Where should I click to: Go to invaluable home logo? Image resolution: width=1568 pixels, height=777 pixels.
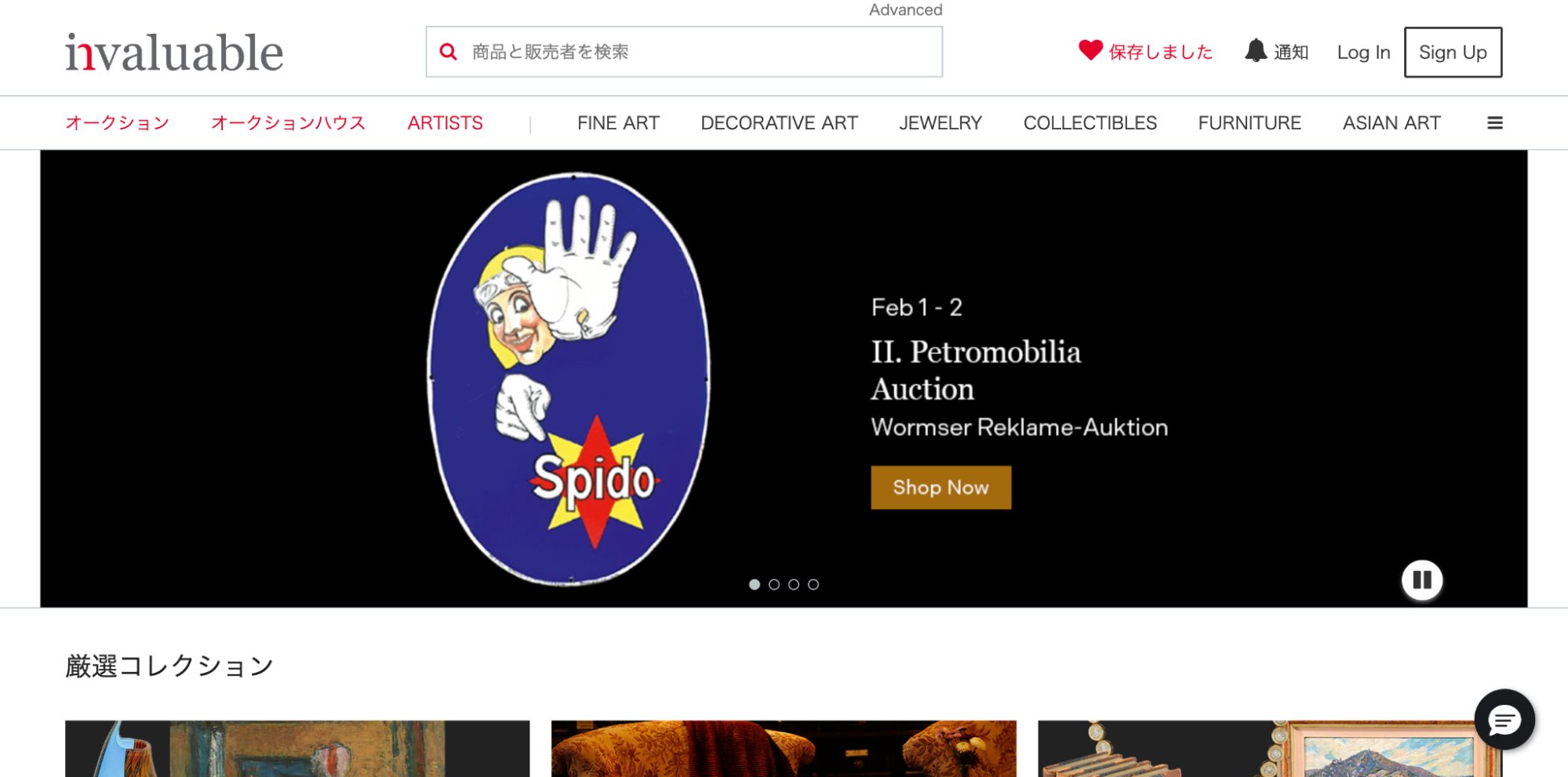(x=174, y=53)
